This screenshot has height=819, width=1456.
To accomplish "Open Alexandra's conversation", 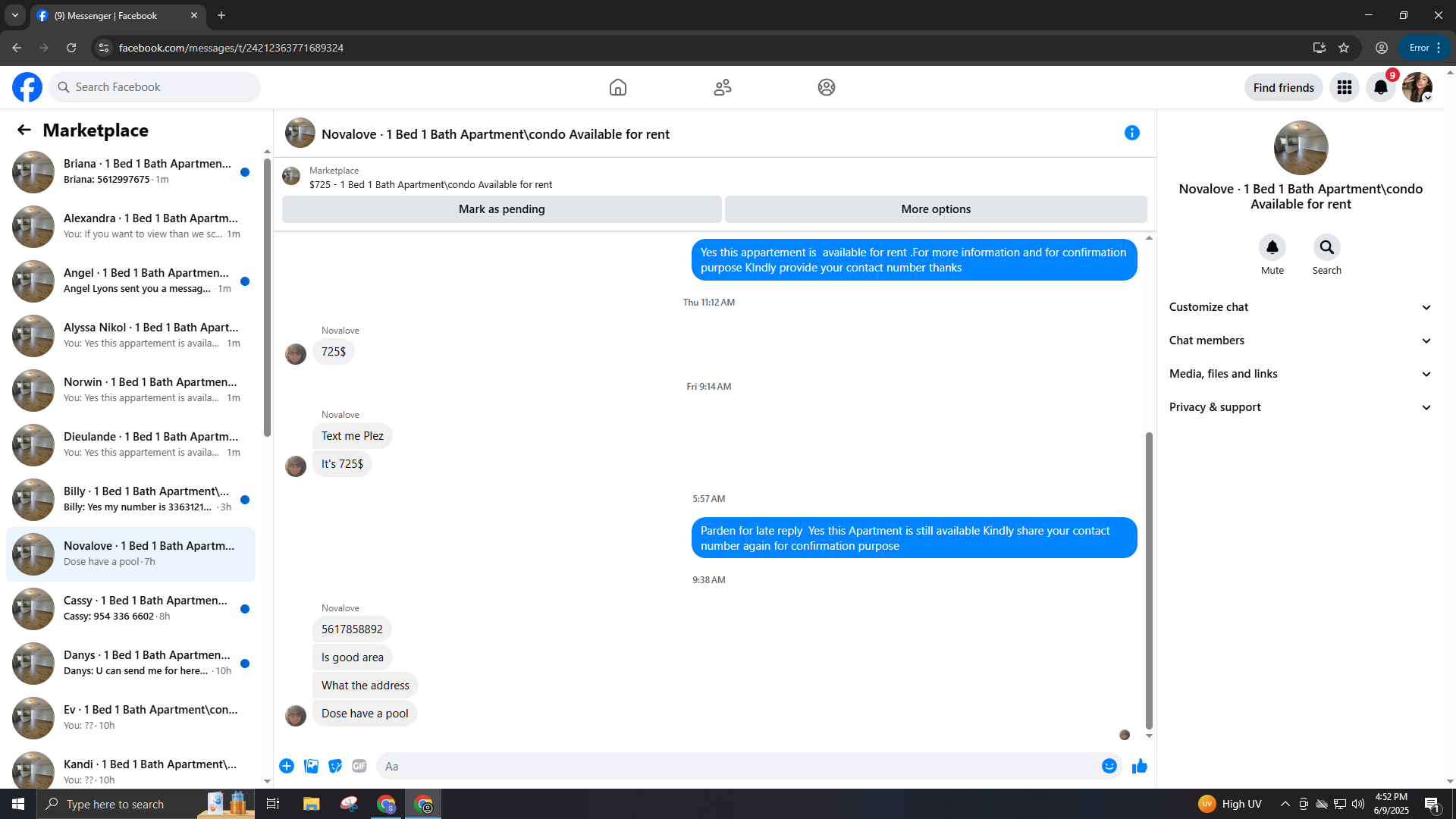I will (x=130, y=227).
